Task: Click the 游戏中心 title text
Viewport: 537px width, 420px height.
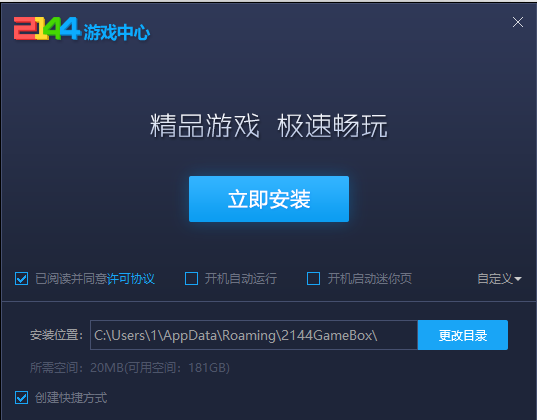Action: tap(116, 32)
